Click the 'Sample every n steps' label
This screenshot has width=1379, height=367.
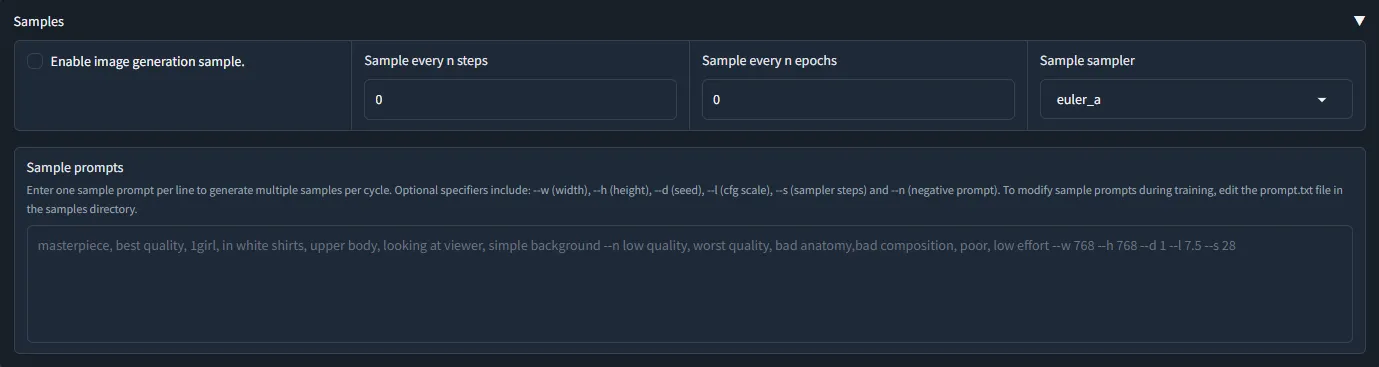(426, 60)
